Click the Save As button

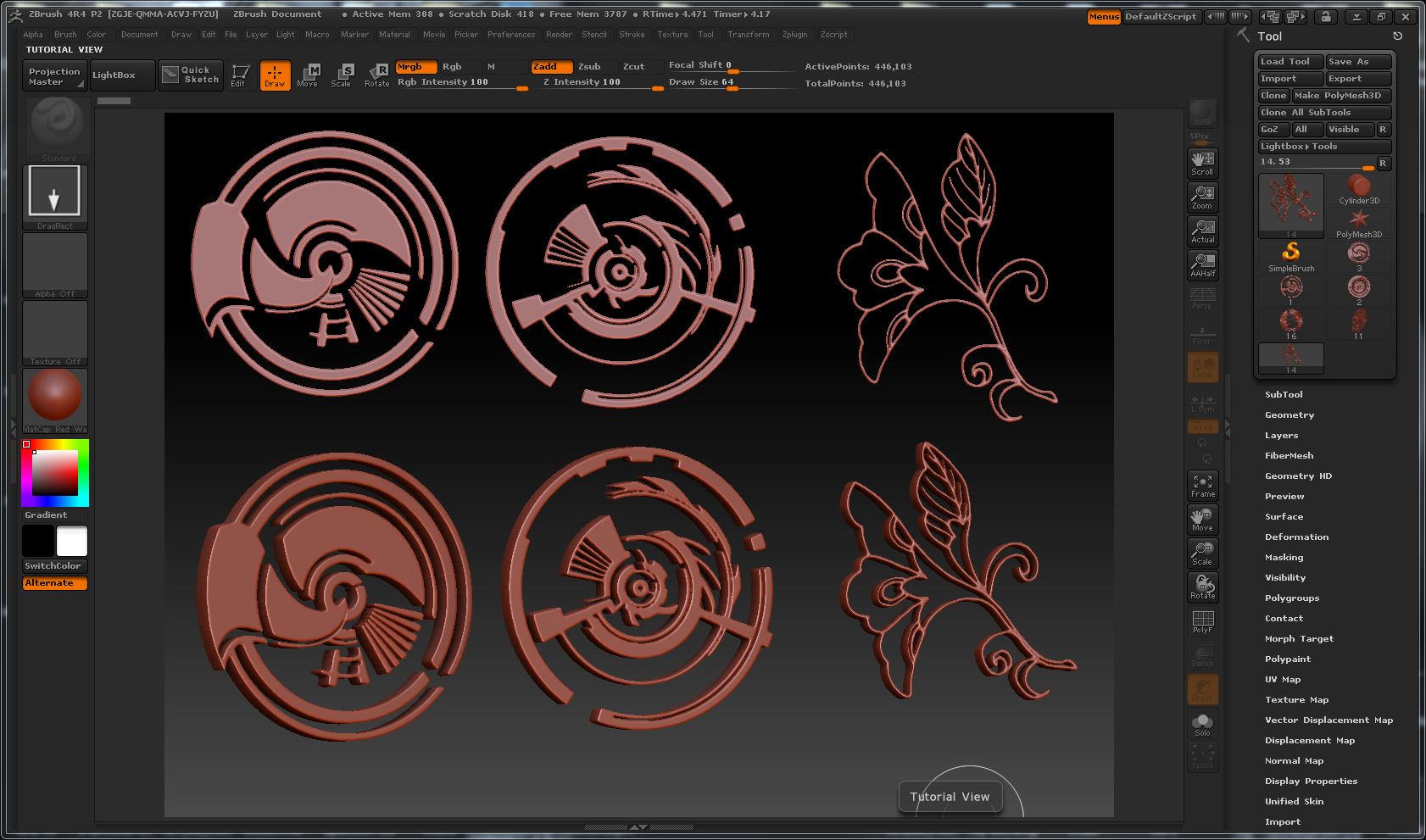pos(1358,62)
